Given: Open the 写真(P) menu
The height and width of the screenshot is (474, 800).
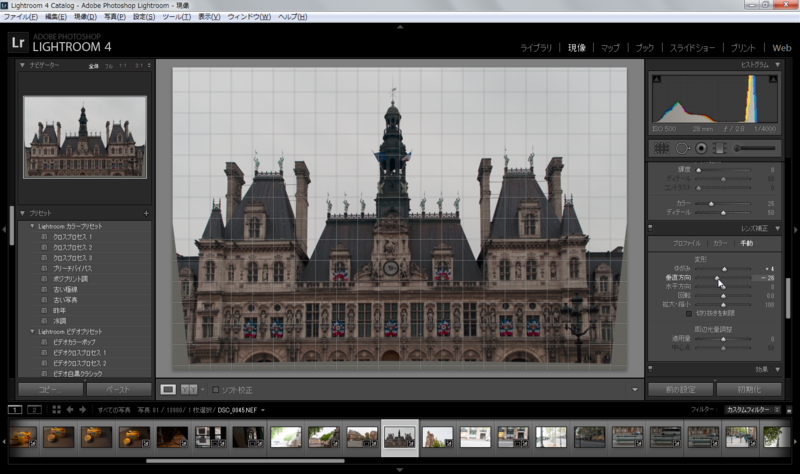Looking at the screenshot, I should click(115, 17).
